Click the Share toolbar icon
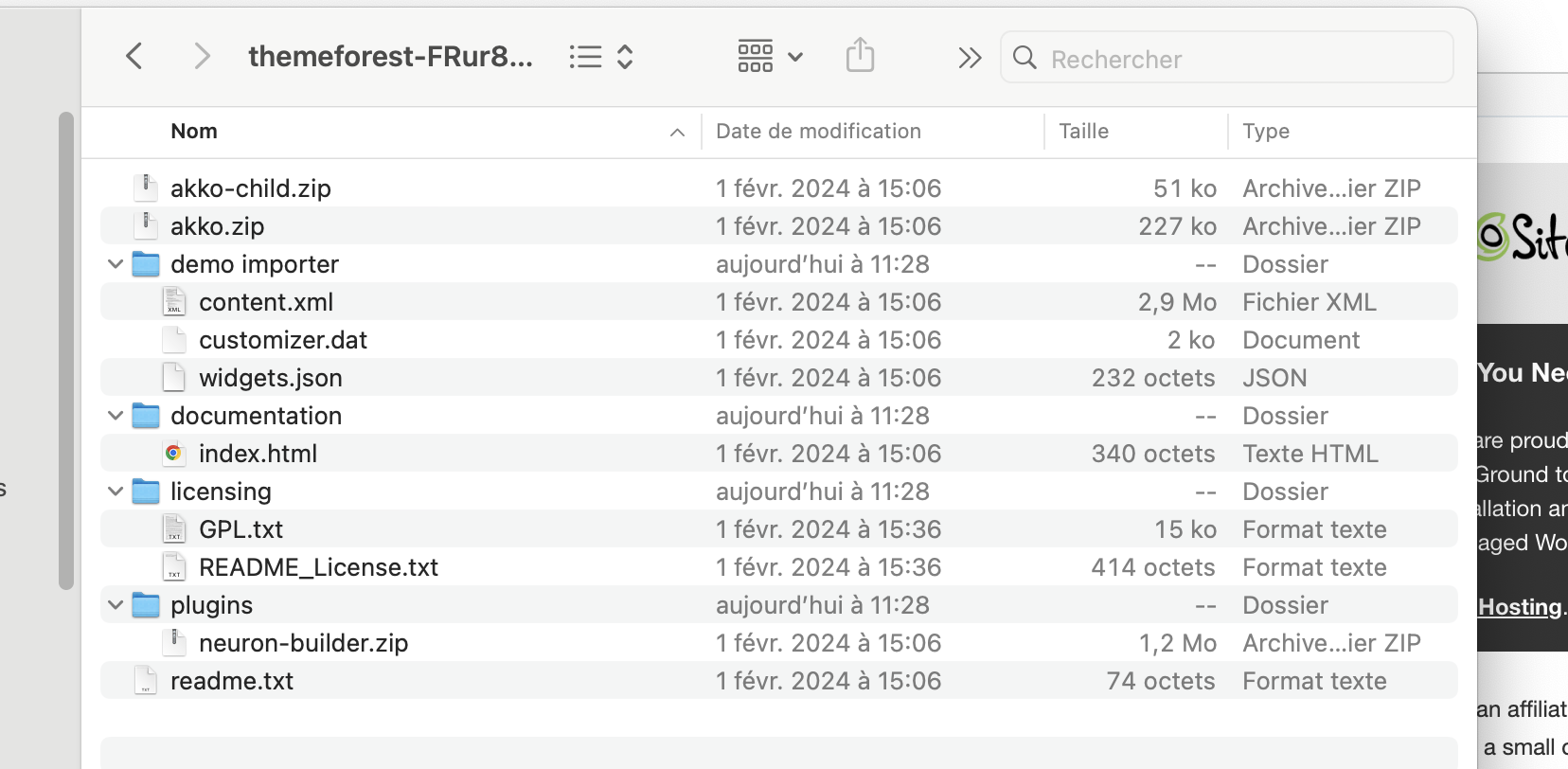Screen dimensions: 1568x769 point(860,56)
